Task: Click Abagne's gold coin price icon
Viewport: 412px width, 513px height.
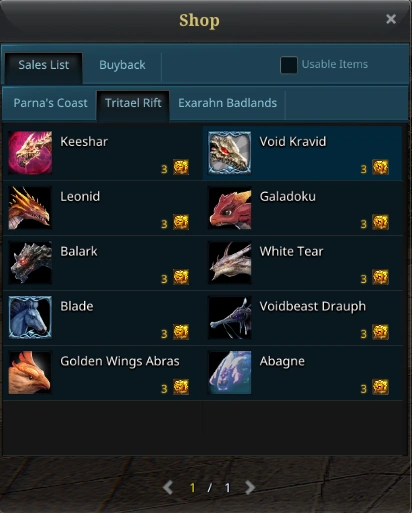Action: pyautogui.click(x=380, y=387)
